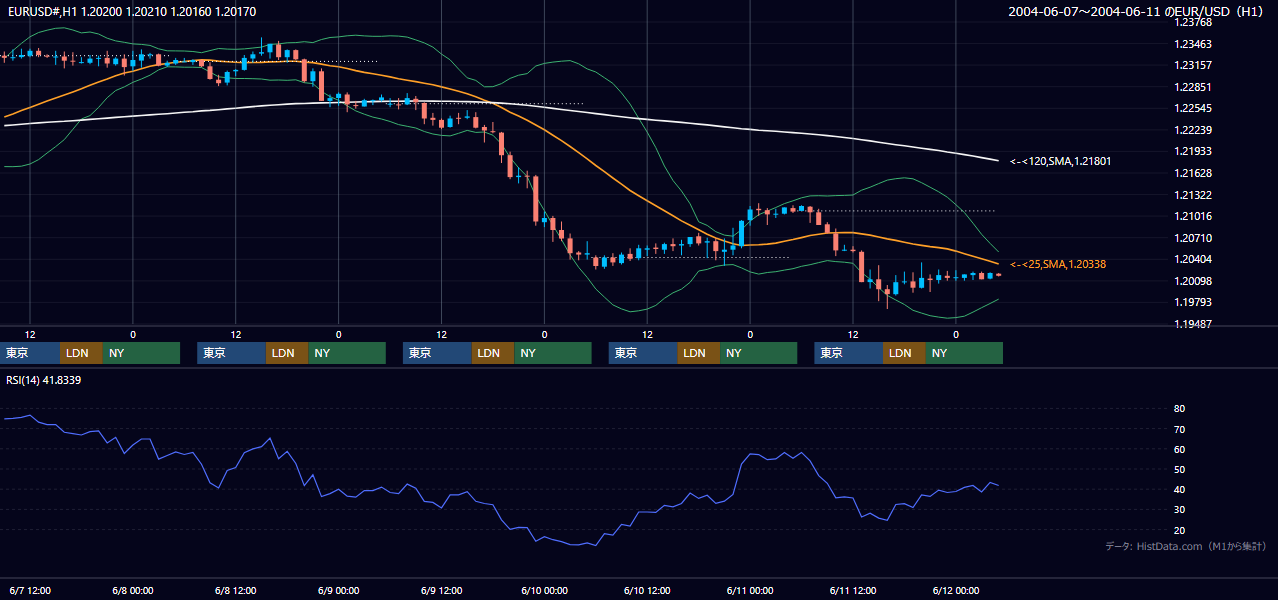Click price axis value 1.23768
This screenshot has height=600, width=1278.
pyautogui.click(x=1193, y=22)
